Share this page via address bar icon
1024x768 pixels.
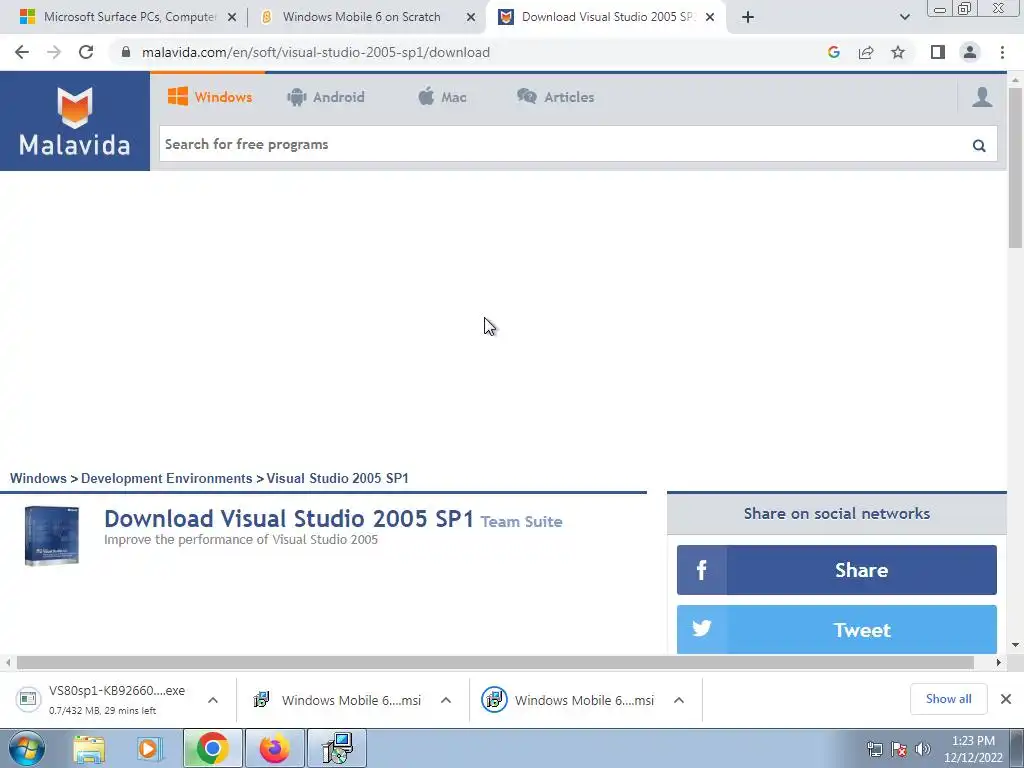tap(866, 52)
